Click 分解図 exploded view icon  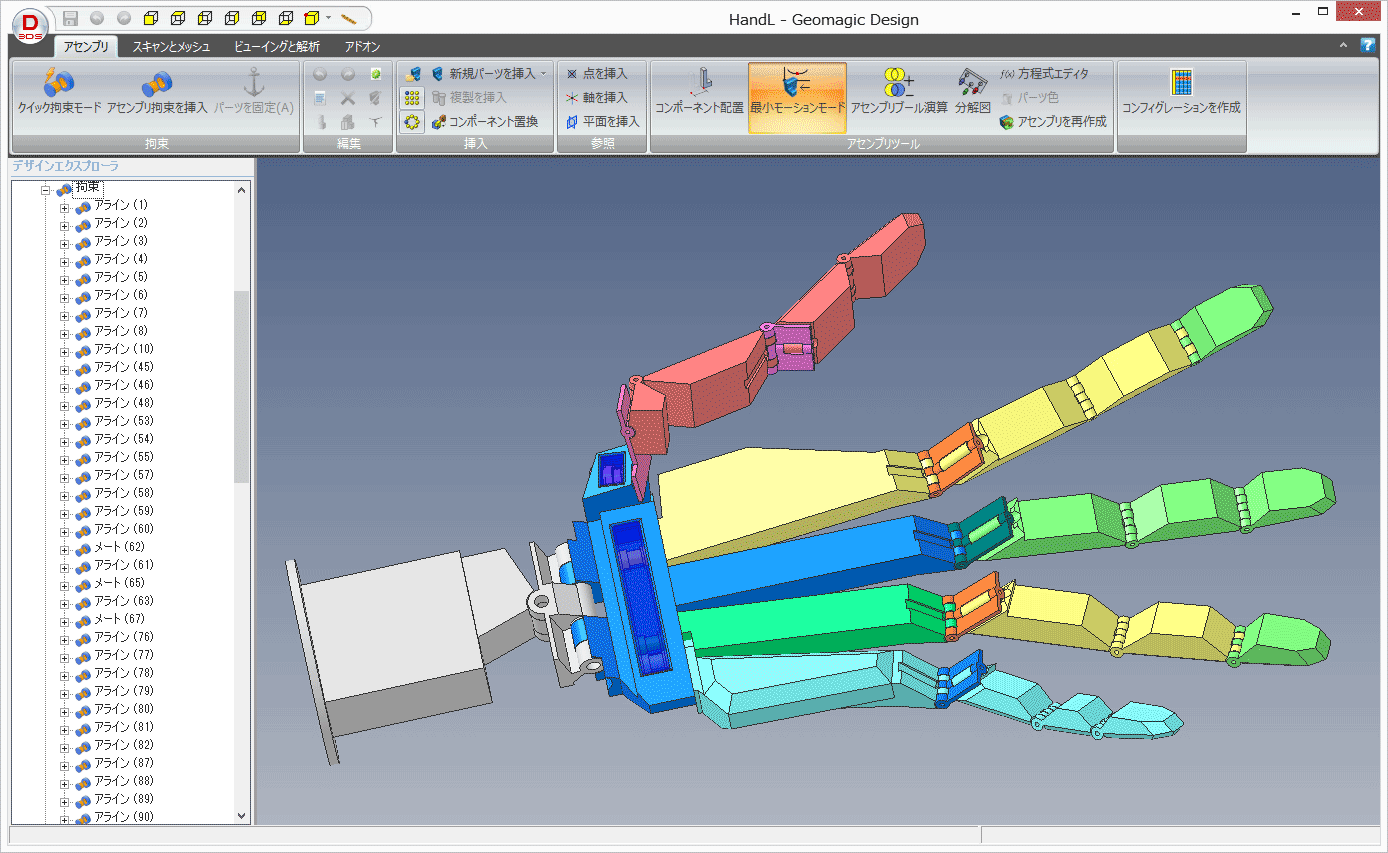[x=972, y=92]
